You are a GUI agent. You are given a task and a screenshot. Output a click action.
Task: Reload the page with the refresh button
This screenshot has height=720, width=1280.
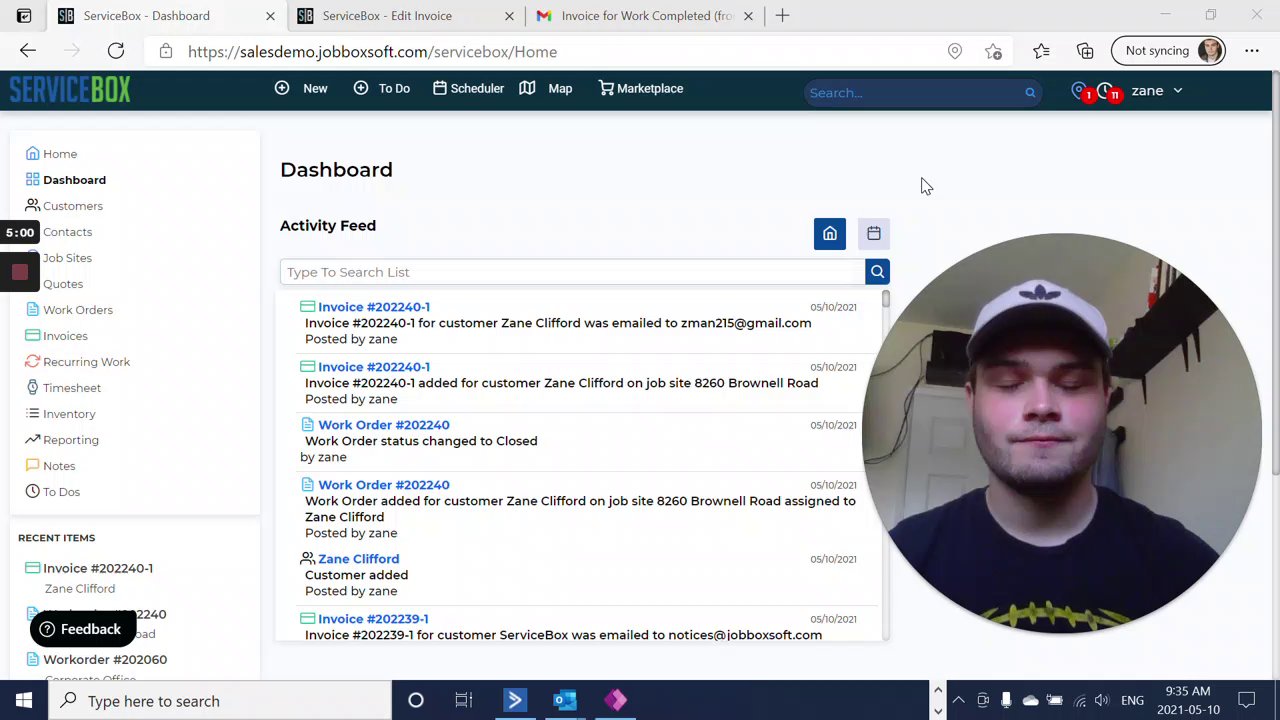116,51
